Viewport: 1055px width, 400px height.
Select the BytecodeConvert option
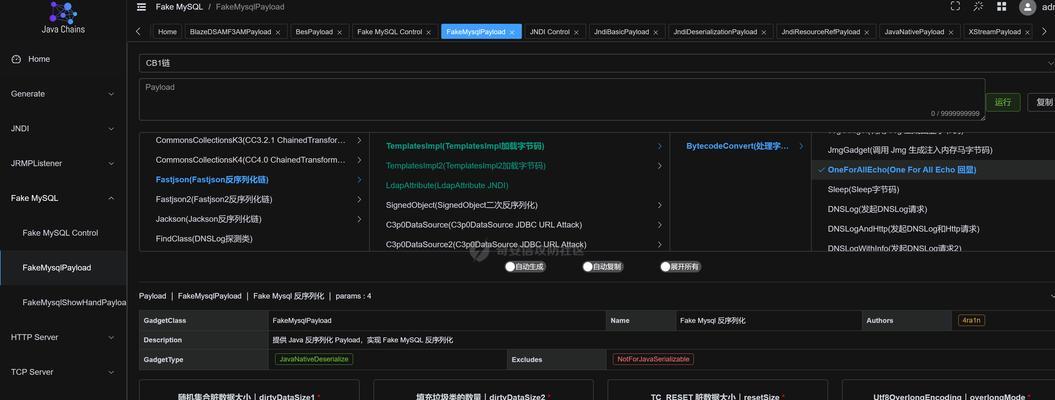(x=741, y=146)
